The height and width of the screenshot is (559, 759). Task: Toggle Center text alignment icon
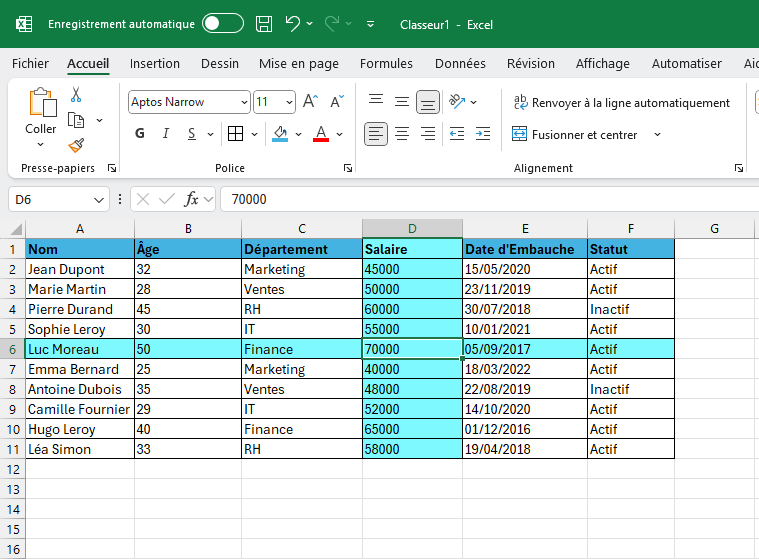pyautogui.click(x=402, y=134)
